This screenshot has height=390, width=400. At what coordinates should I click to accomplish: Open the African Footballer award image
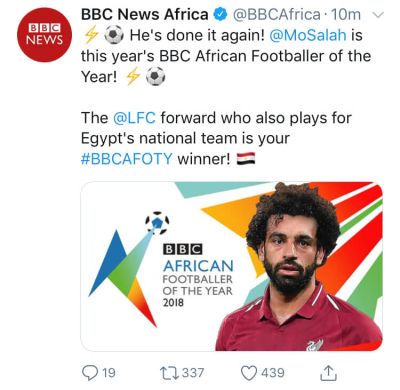click(232, 266)
